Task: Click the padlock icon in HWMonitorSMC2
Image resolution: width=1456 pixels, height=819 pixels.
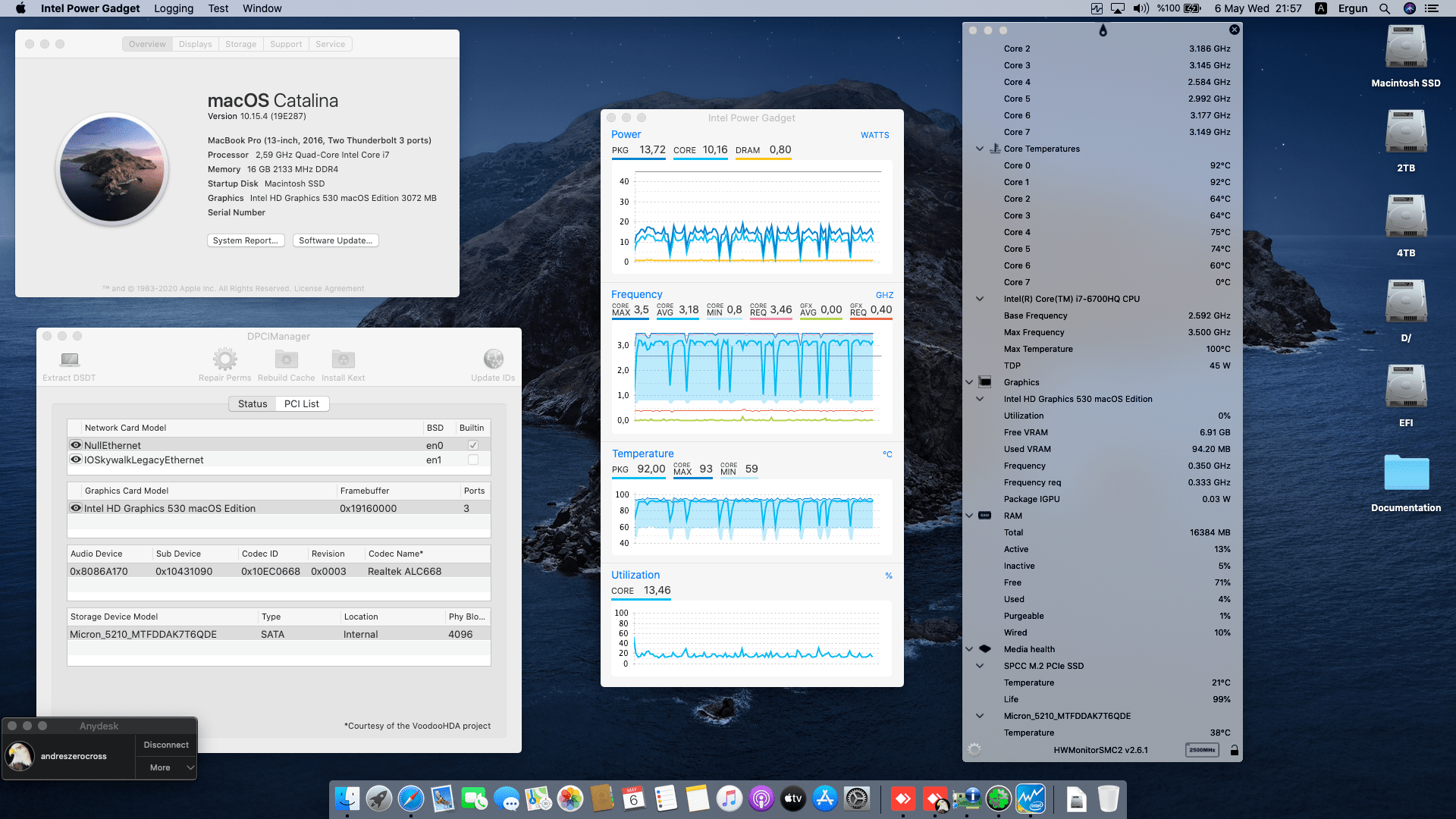Action: point(1235,750)
